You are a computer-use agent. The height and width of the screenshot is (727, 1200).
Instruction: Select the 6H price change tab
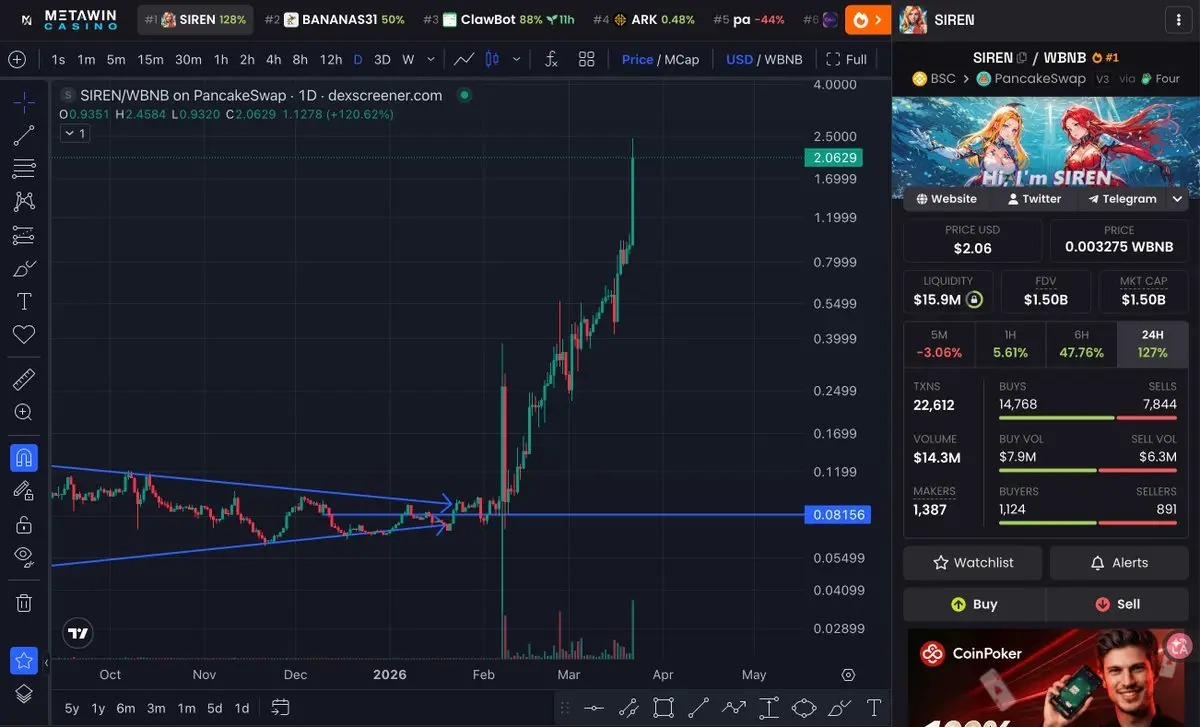[x=1081, y=344]
